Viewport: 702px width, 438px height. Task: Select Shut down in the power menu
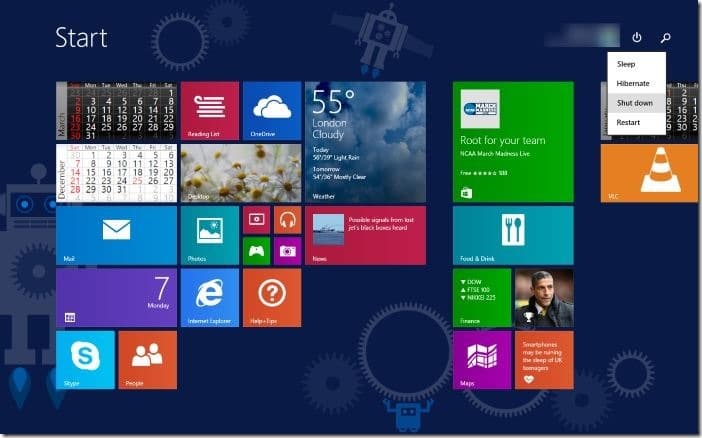[636, 103]
